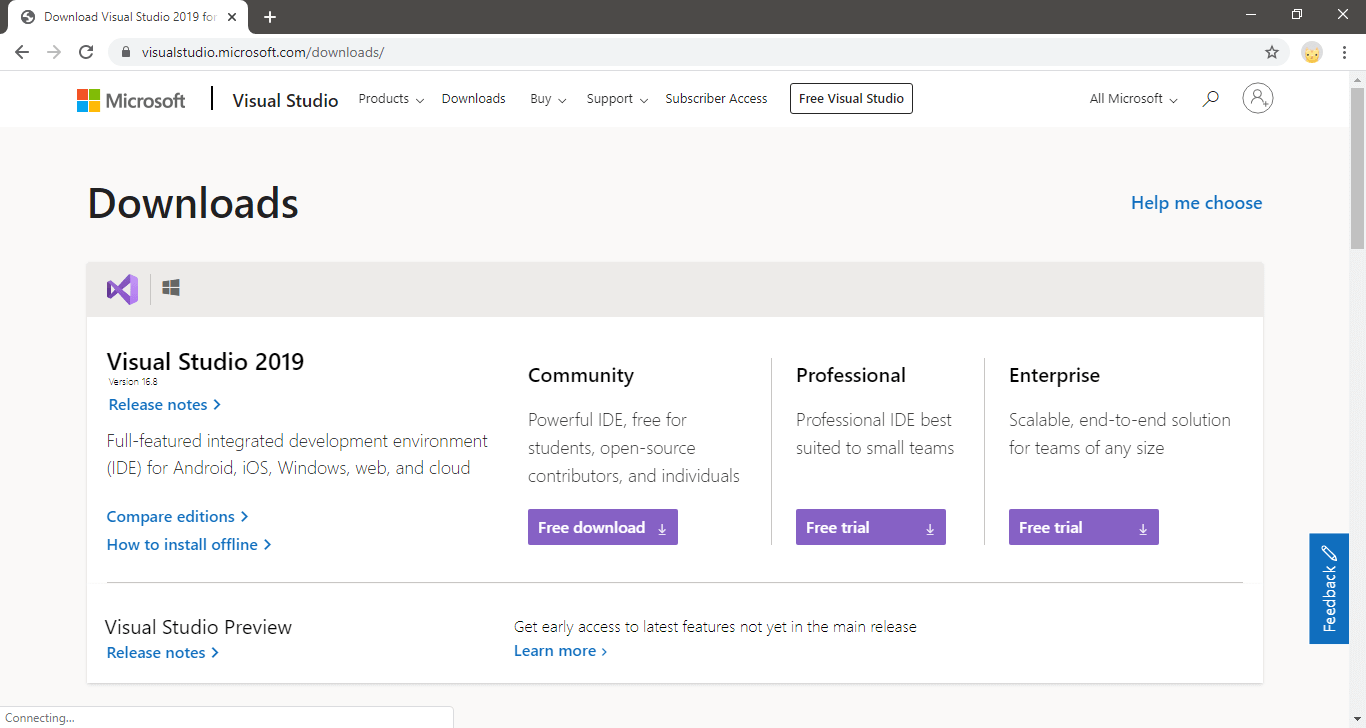
Task: Open Compare editions link
Action: (x=178, y=517)
